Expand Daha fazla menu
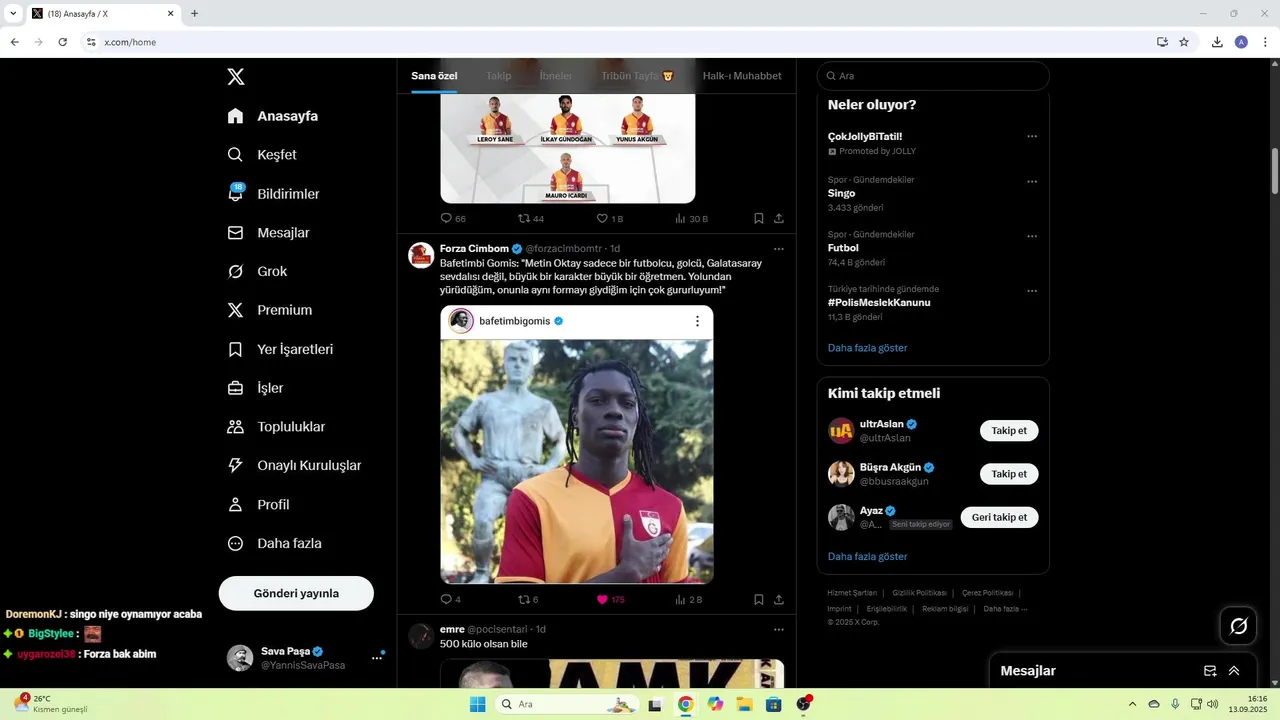The width and height of the screenshot is (1280, 720). [274, 544]
